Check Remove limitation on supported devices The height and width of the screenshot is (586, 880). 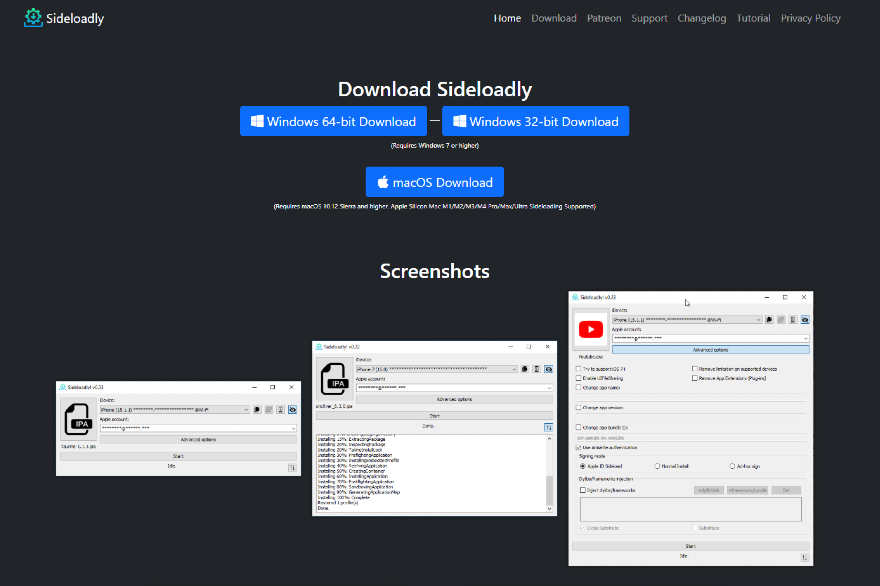click(x=694, y=369)
